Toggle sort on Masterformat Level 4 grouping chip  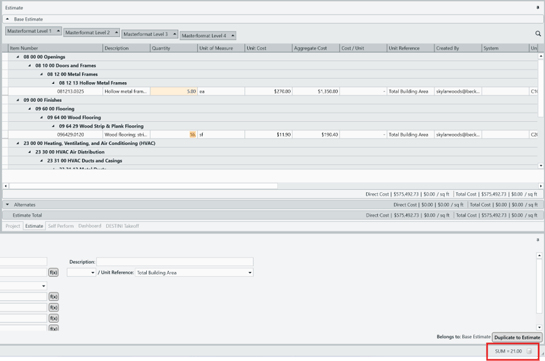click(x=208, y=35)
